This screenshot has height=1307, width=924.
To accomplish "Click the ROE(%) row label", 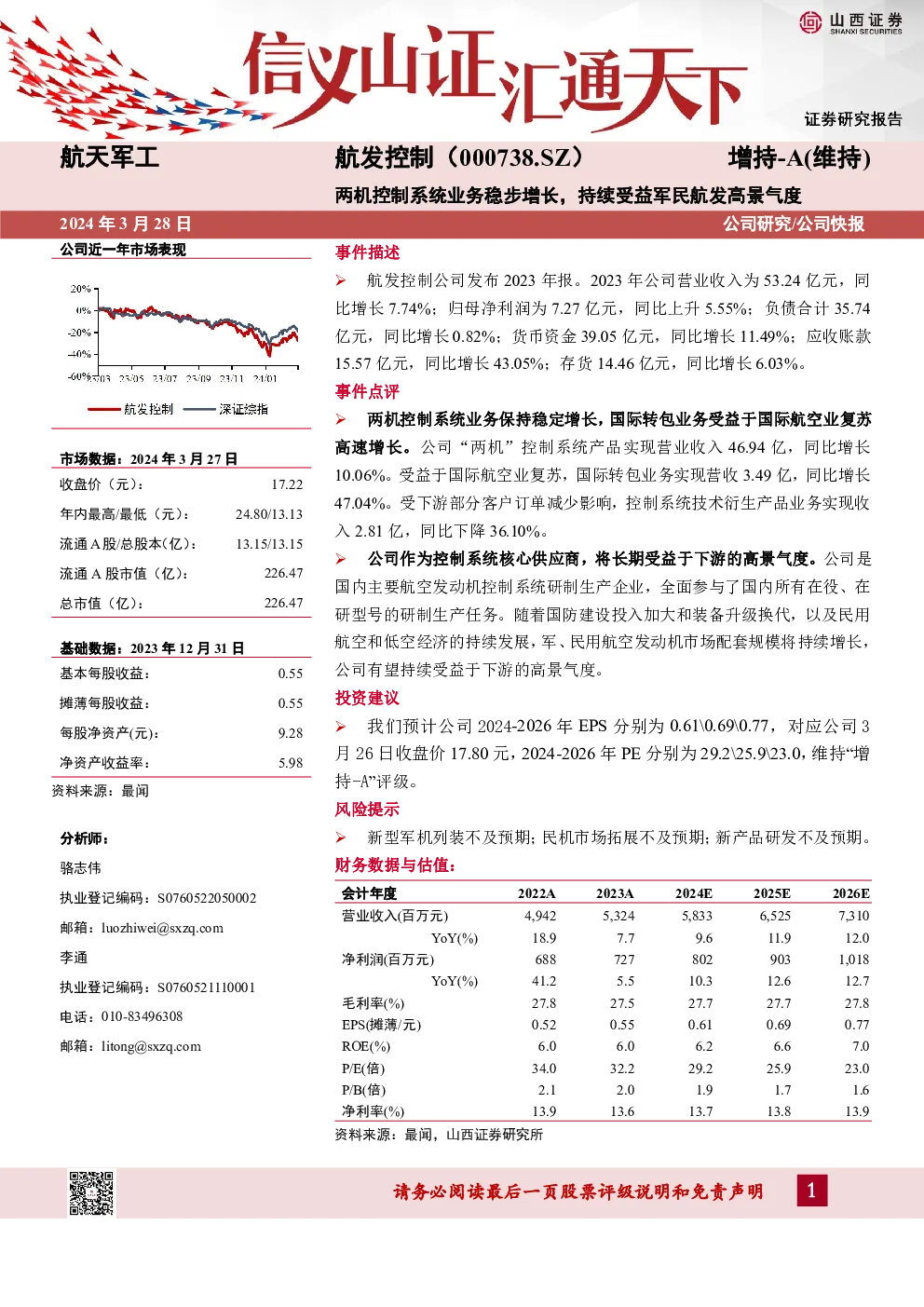I will pyautogui.click(x=366, y=1046).
